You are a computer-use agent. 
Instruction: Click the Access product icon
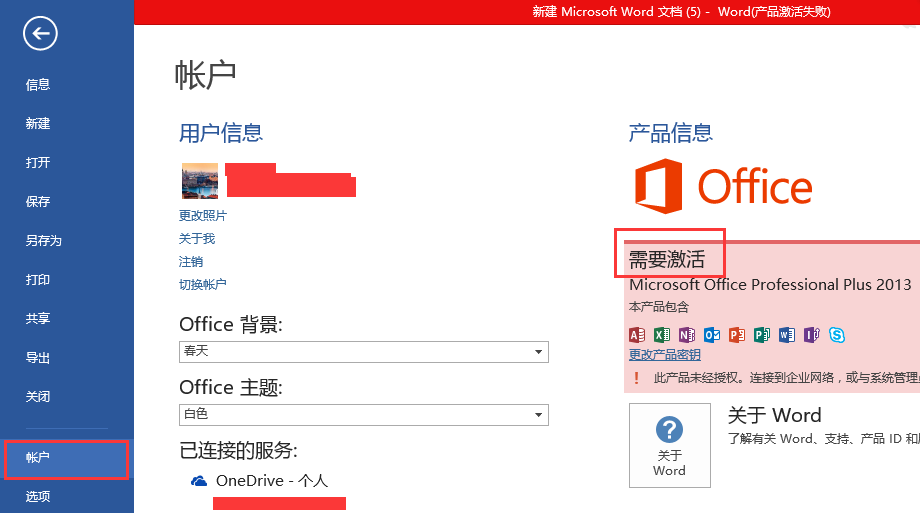coord(637,335)
